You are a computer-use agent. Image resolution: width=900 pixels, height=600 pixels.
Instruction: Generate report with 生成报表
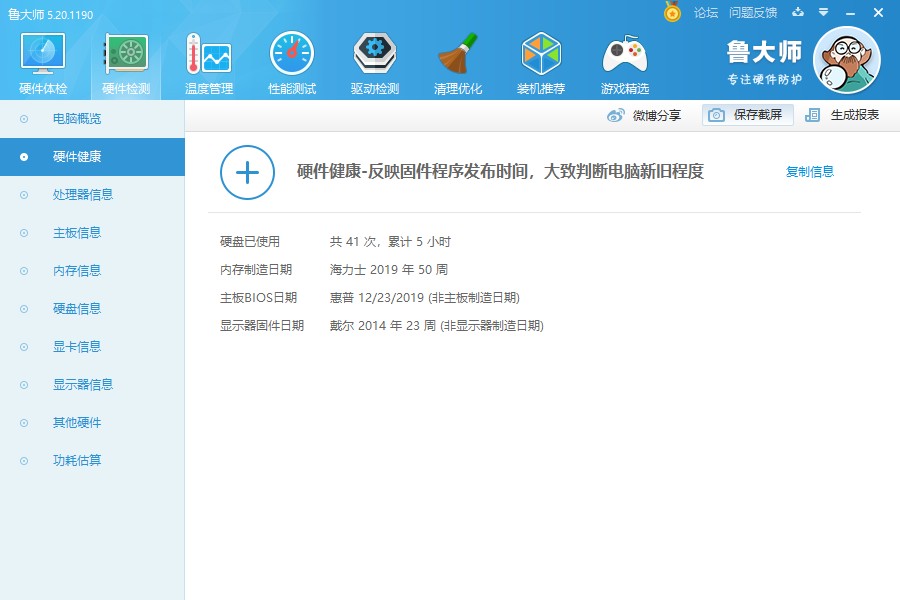(x=851, y=115)
